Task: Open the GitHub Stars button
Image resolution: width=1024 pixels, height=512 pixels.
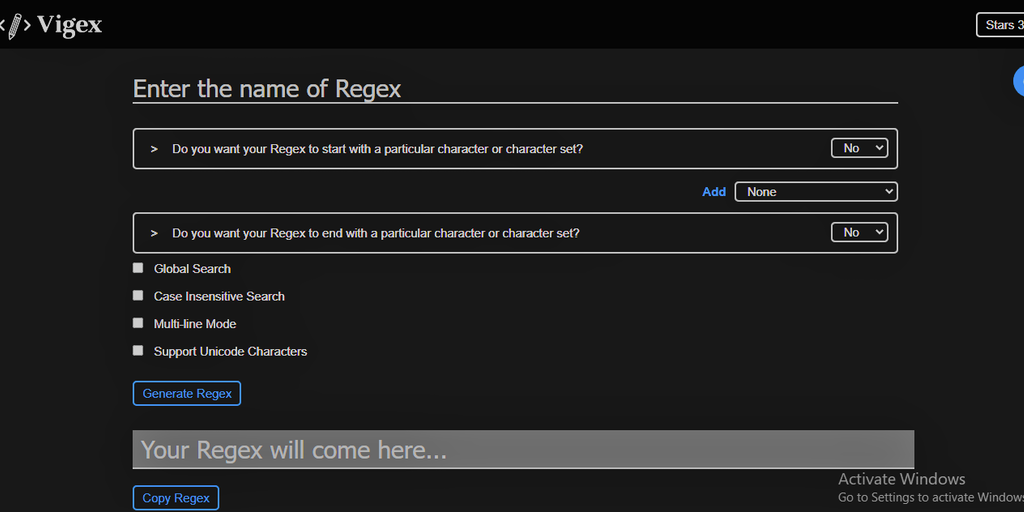Action: click(1000, 25)
